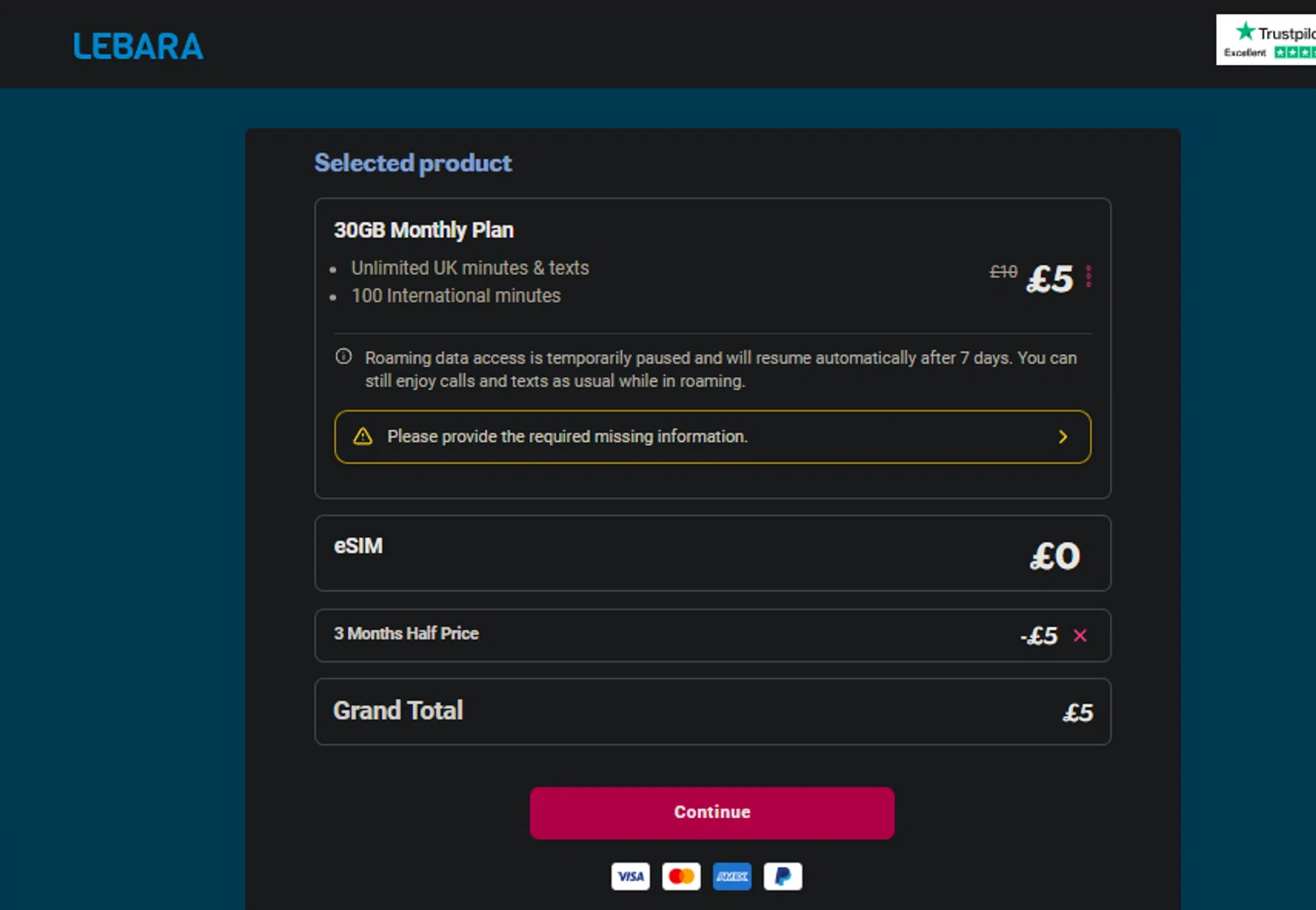The image size is (1316, 910).
Task: Click the roaming info circle icon
Action: point(344,356)
